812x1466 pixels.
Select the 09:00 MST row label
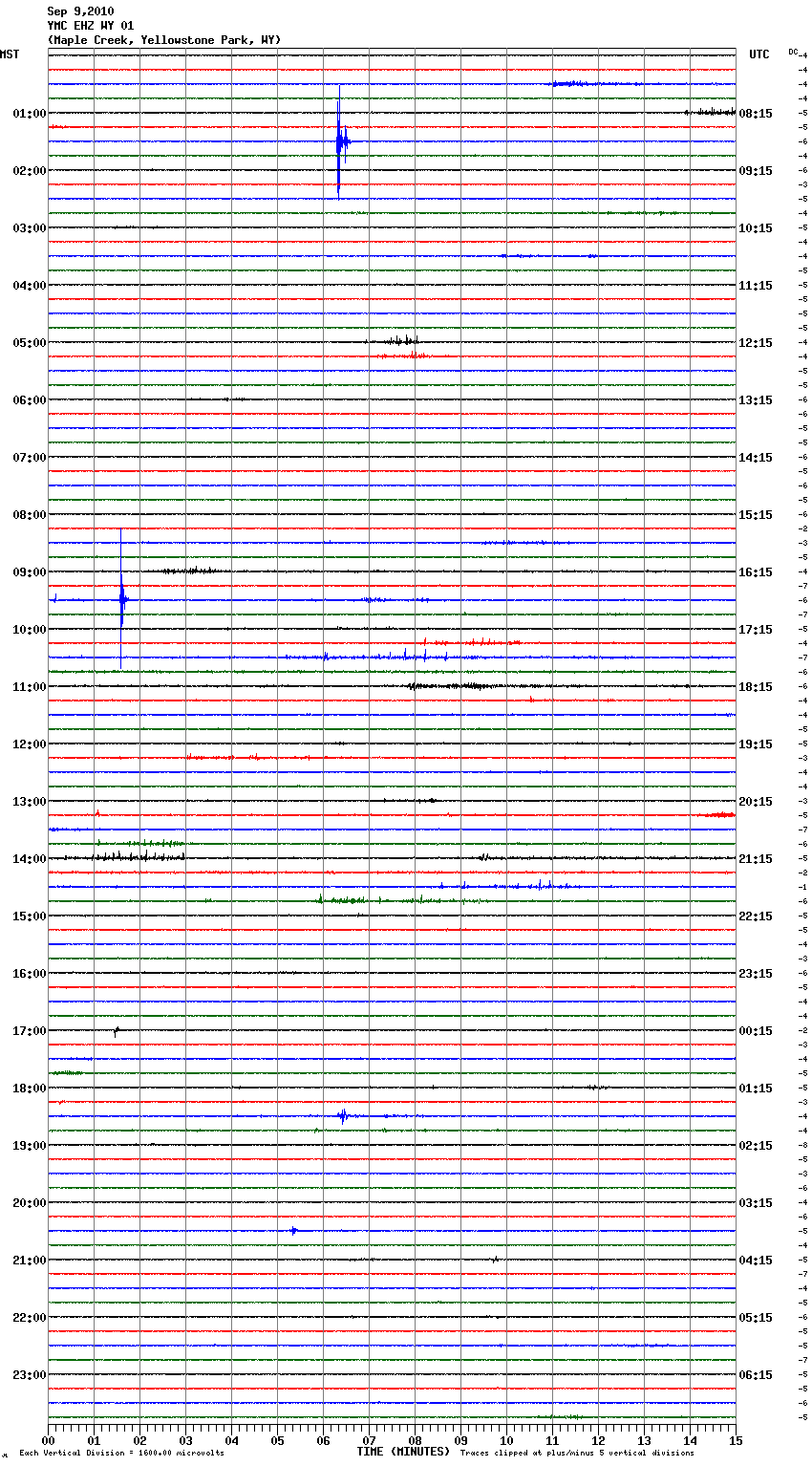[29, 572]
